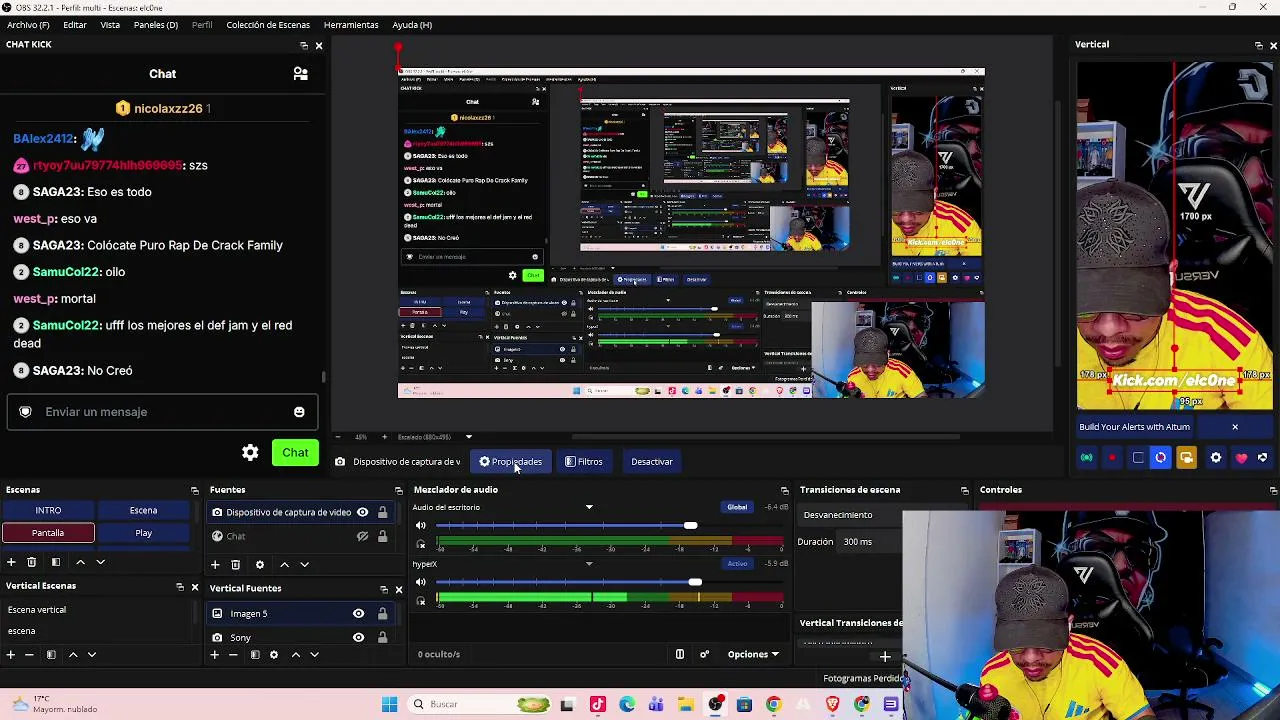Image resolution: width=1280 pixels, height=720 pixels.
Task: Move source up in Fuentes panel
Action: [x=284, y=564]
